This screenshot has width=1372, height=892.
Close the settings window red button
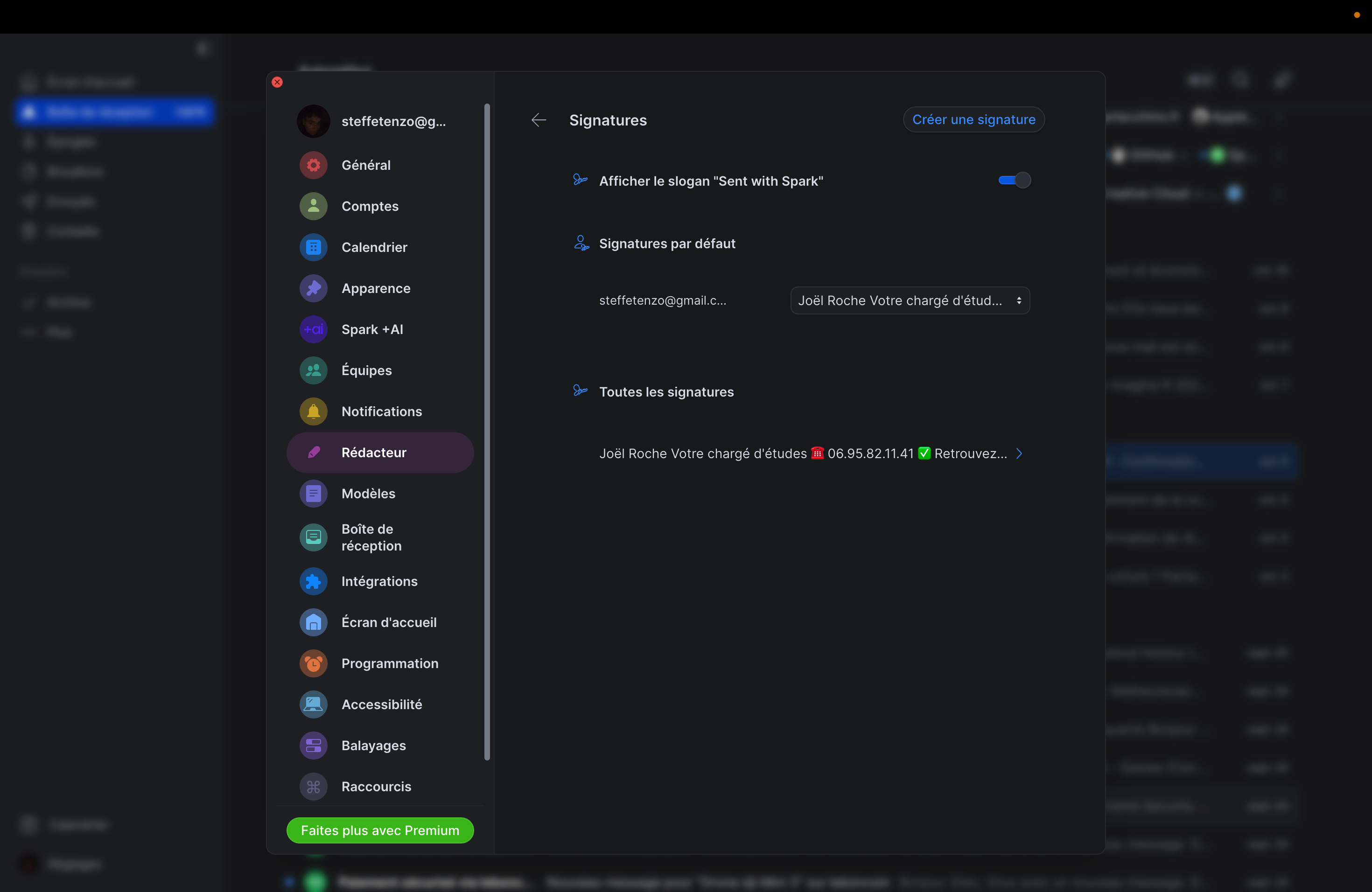tap(277, 82)
